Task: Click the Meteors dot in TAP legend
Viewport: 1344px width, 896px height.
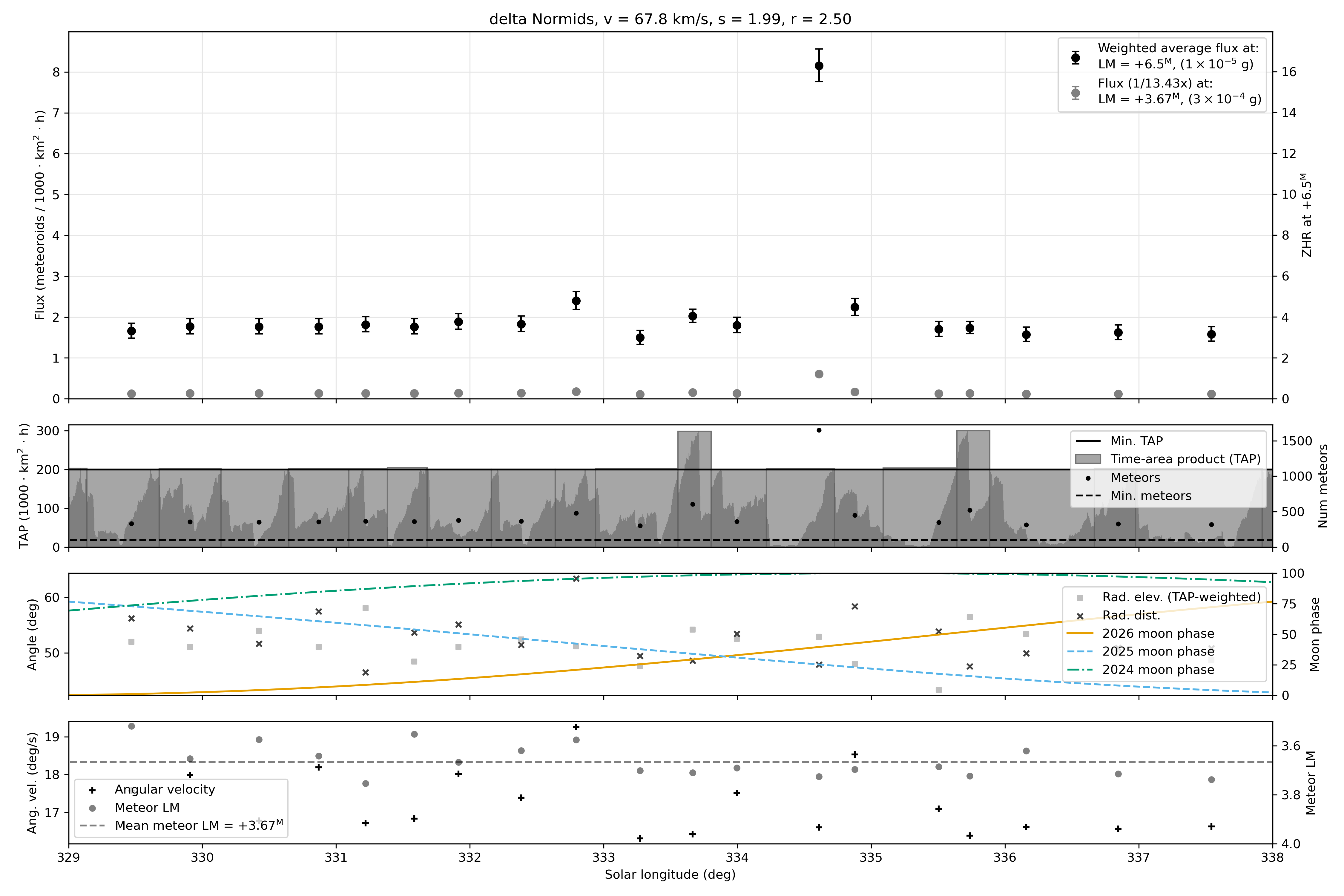Action: pyautogui.click(x=1088, y=478)
